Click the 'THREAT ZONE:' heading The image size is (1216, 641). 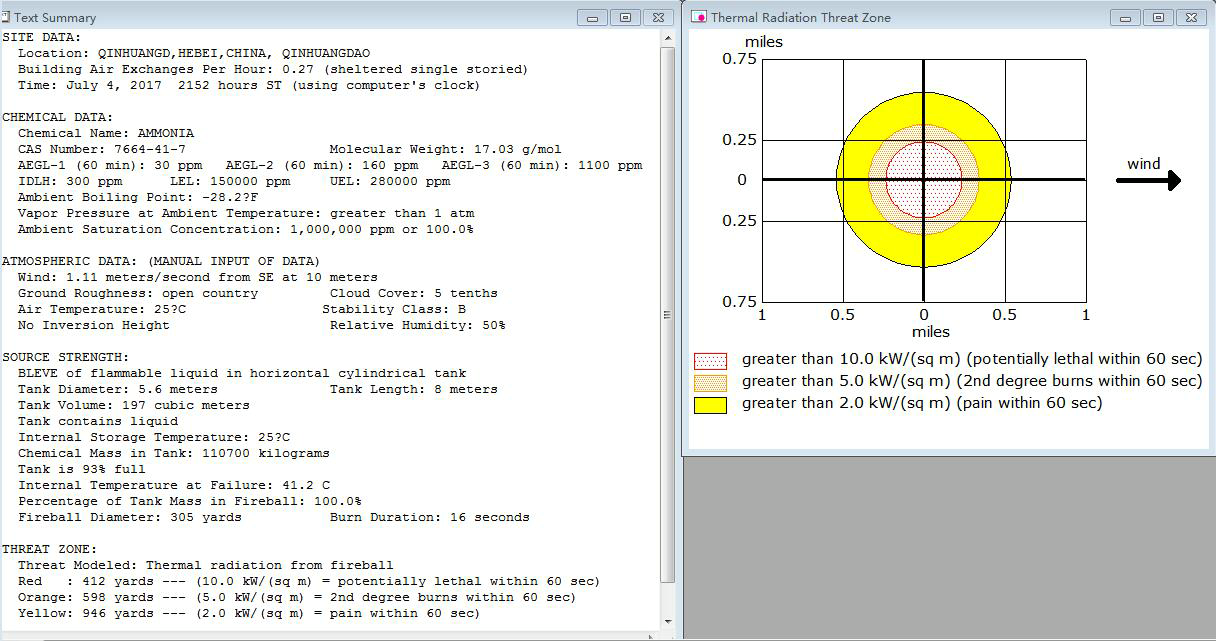click(x=50, y=549)
